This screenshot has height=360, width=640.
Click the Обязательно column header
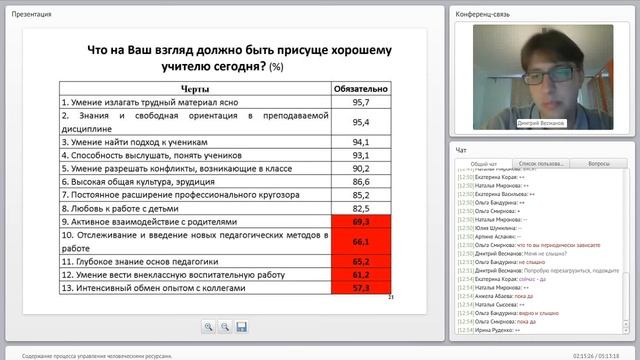(x=361, y=89)
